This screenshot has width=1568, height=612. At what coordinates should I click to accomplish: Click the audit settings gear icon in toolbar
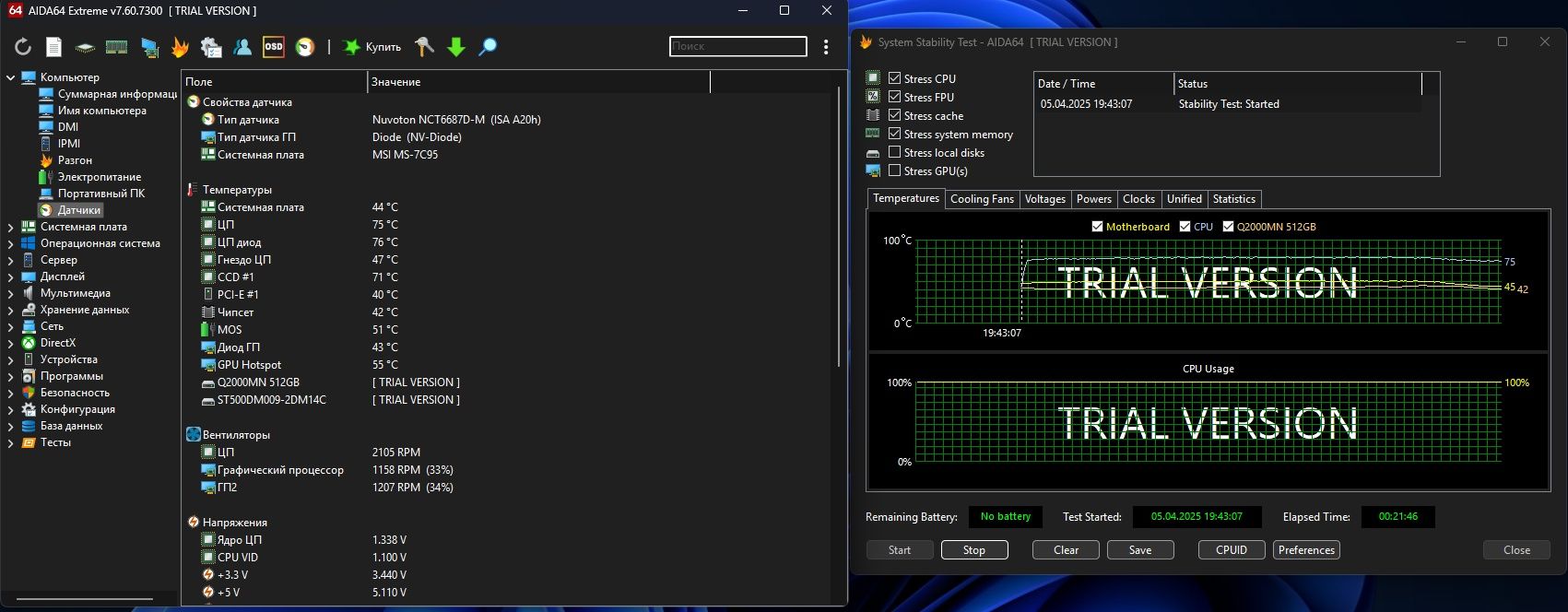pos(211,47)
